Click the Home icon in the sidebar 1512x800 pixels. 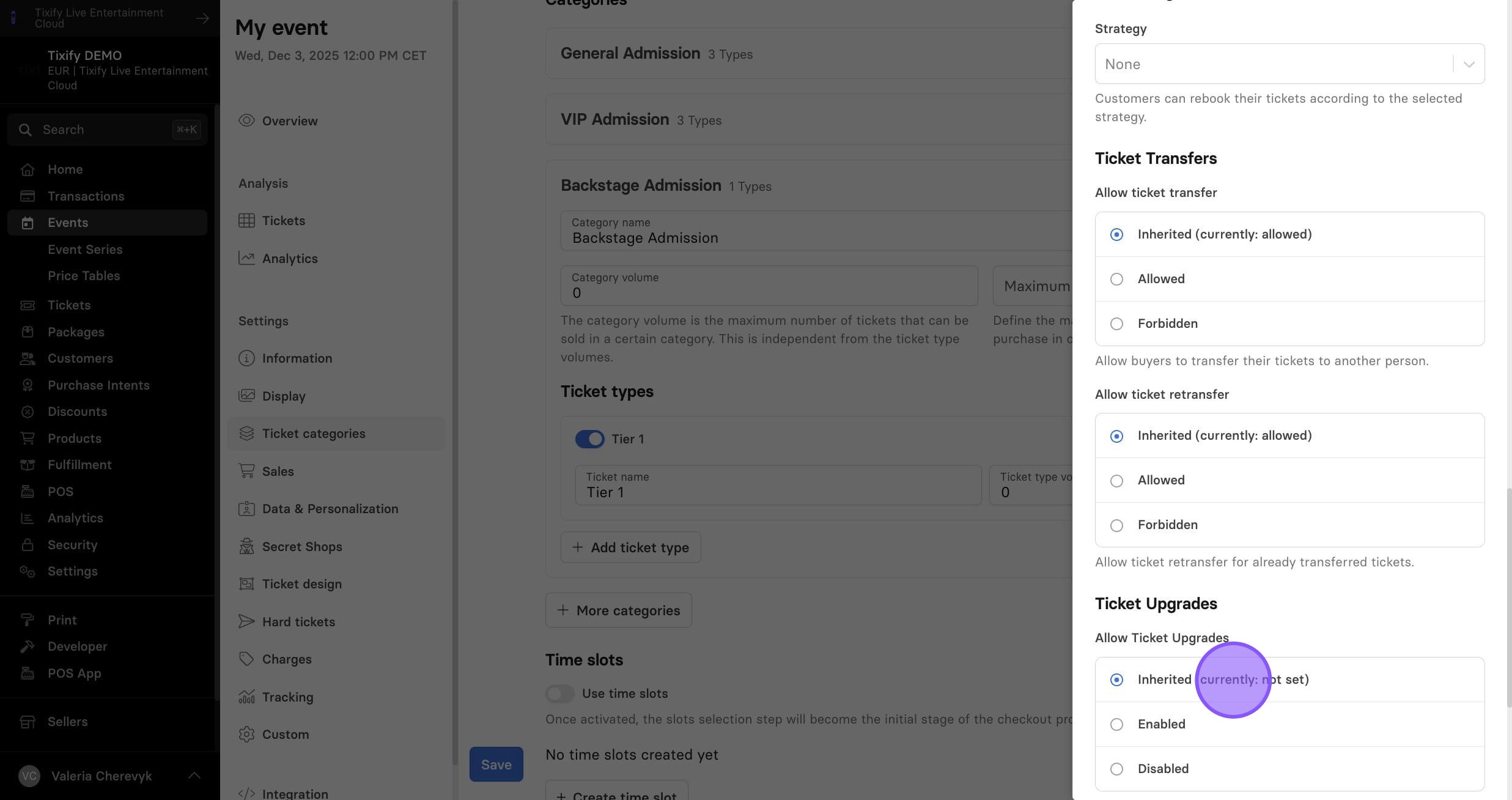coord(27,169)
